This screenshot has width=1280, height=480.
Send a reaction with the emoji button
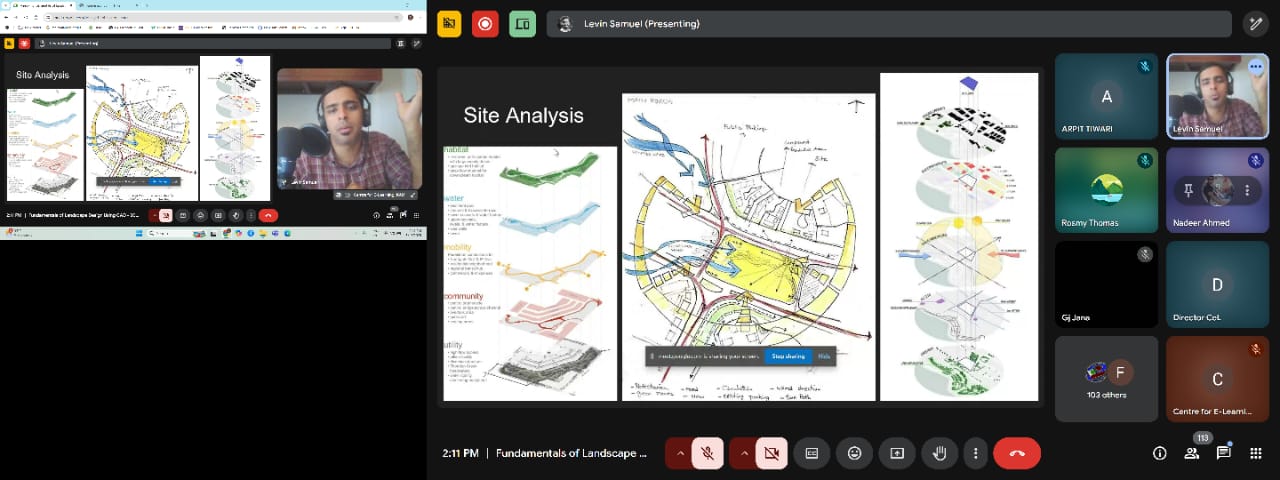tap(854, 453)
